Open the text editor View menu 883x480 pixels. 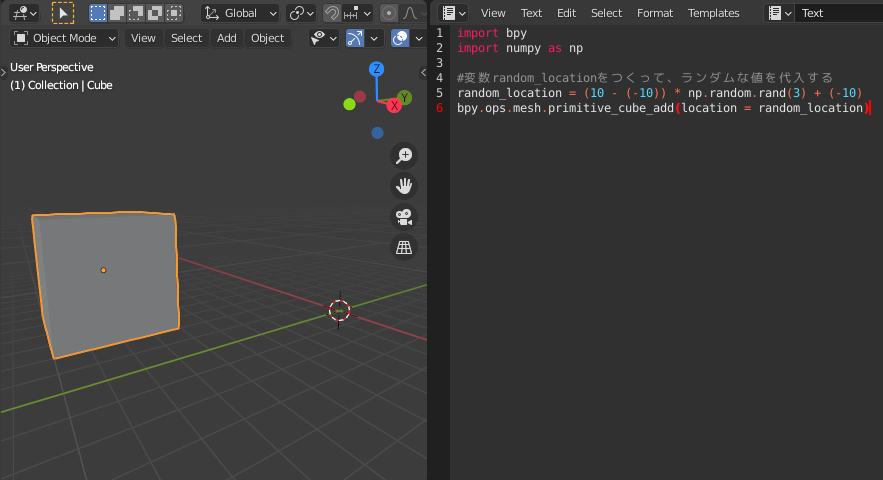pos(493,13)
